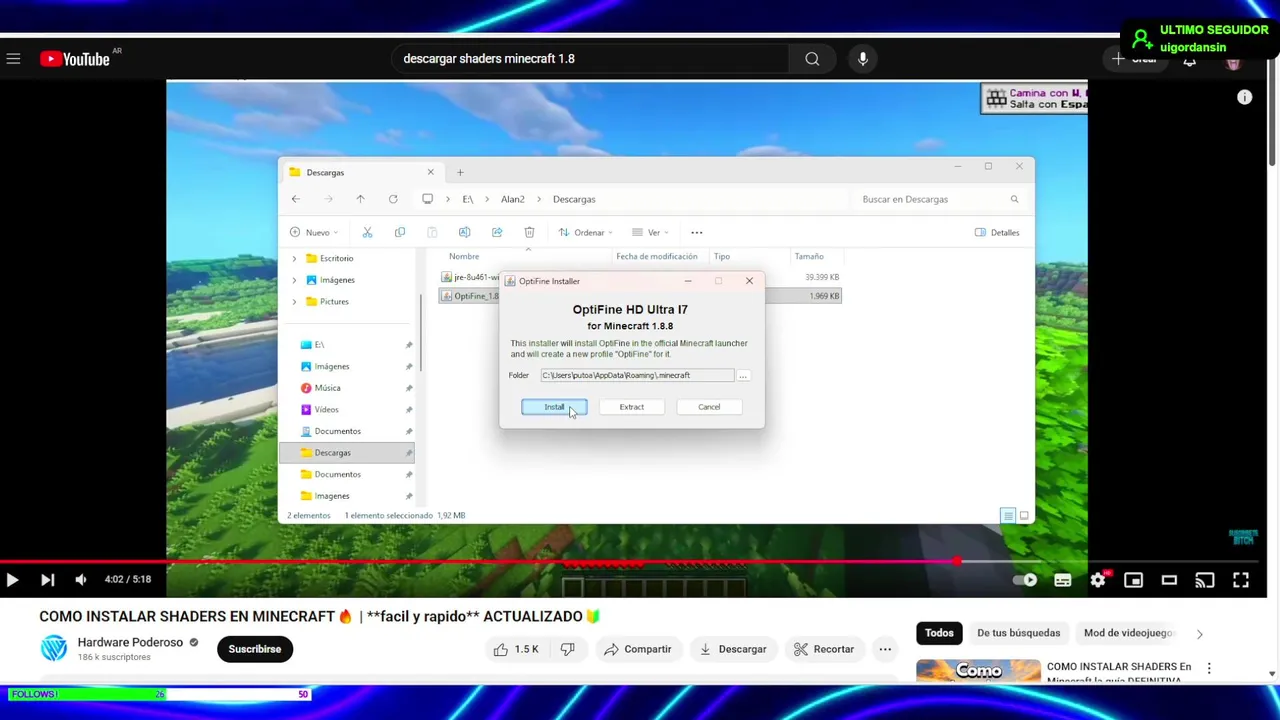Show more filter chips arrow
The height and width of the screenshot is (720, 1280).
[x=1199, y=633]
